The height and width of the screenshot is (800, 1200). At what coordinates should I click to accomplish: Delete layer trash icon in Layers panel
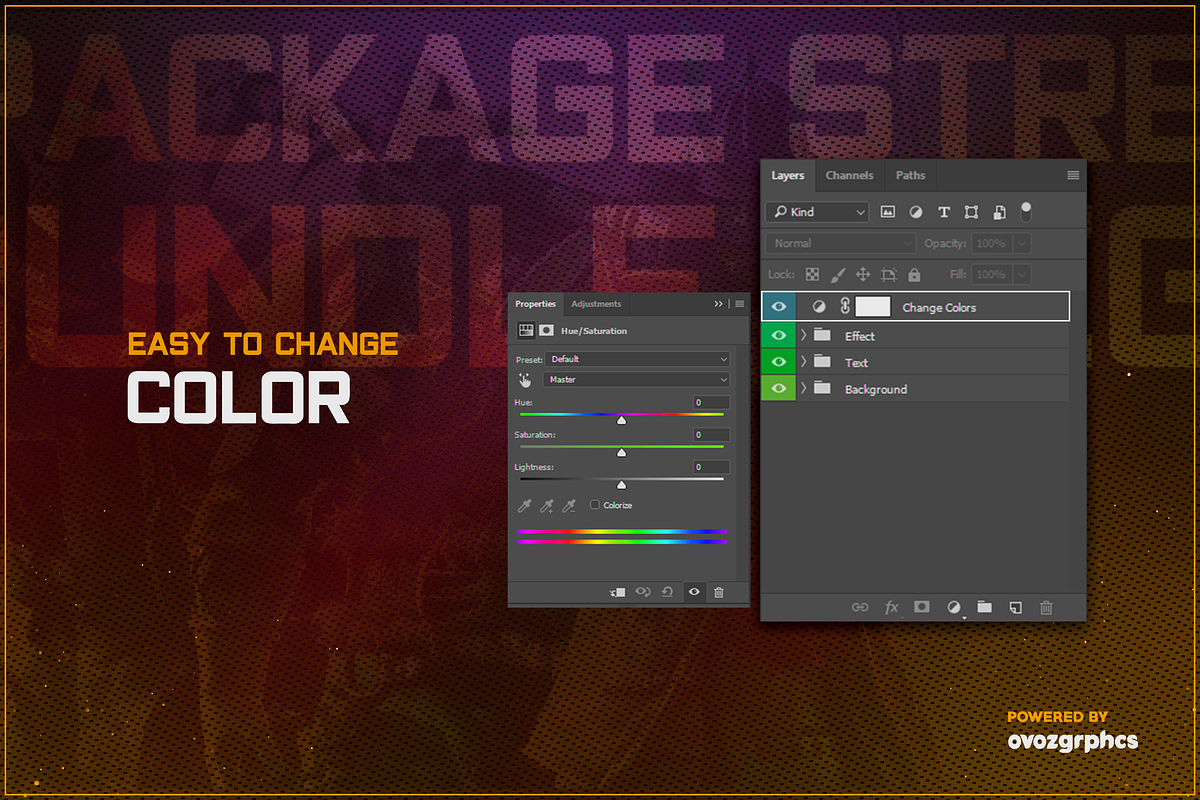pos(1046,607)
